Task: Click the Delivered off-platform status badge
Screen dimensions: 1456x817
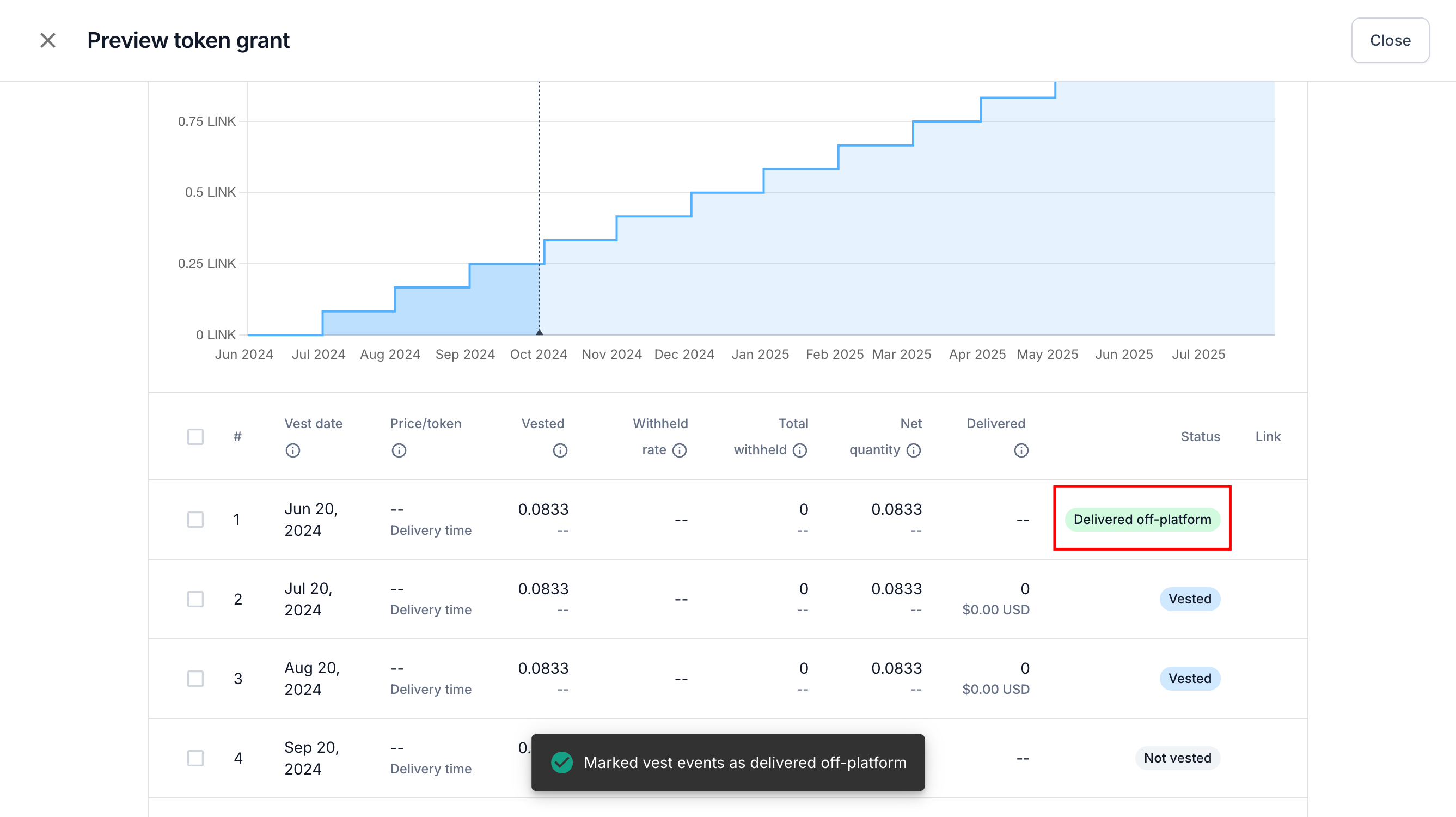Action: click(1142, 519)
